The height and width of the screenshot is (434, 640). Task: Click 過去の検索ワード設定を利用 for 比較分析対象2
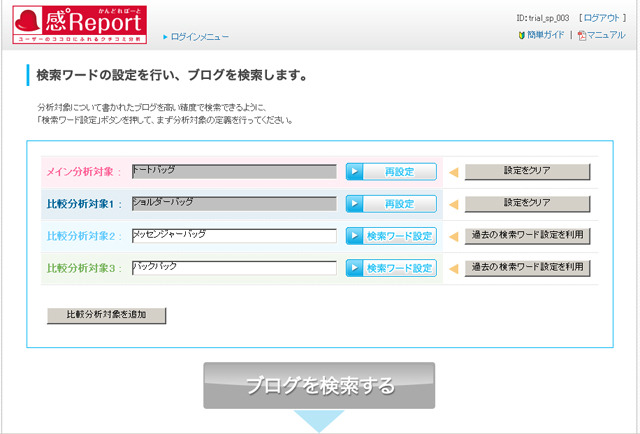[x=527, y=236]
